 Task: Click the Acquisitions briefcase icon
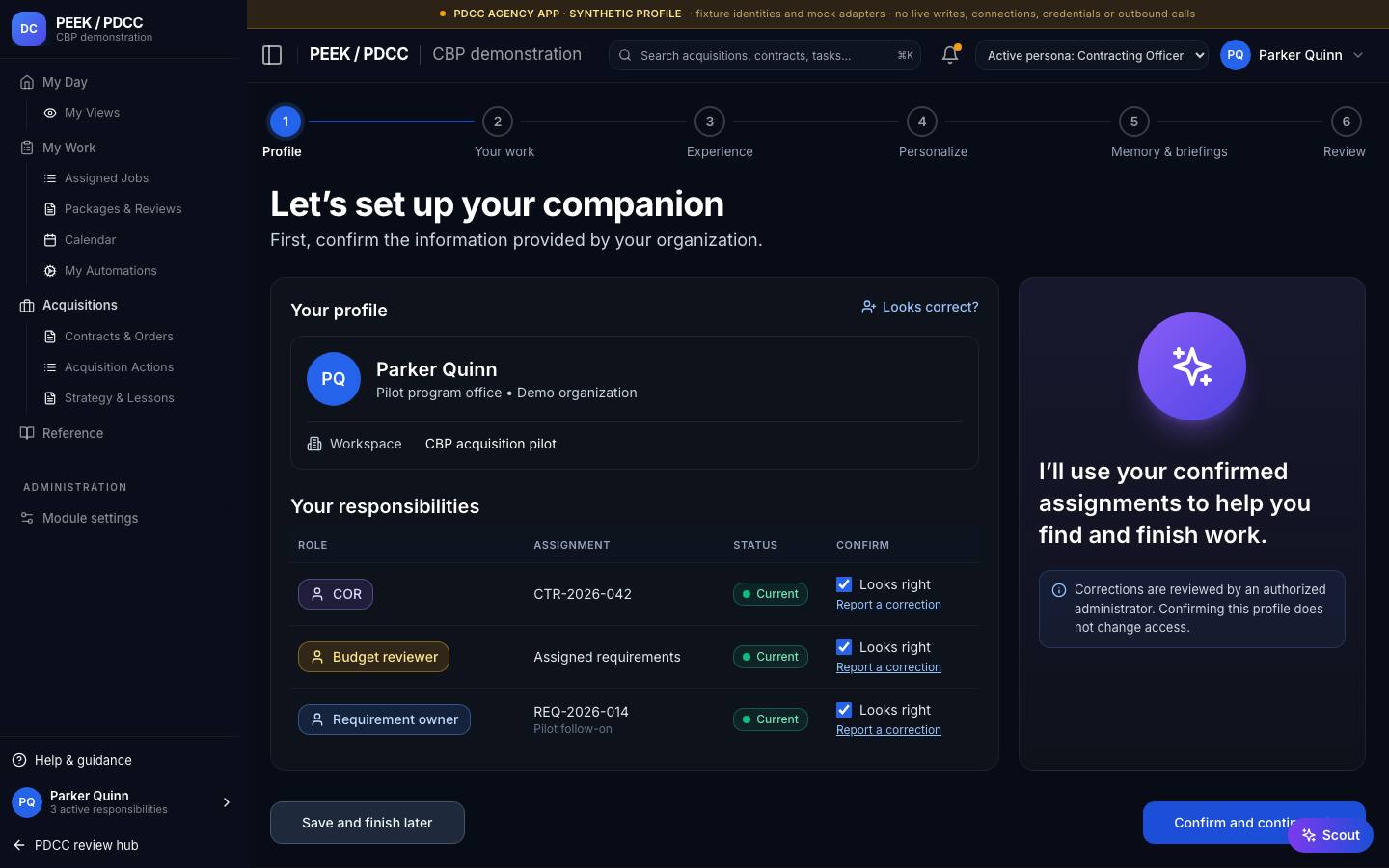(27, 306)
